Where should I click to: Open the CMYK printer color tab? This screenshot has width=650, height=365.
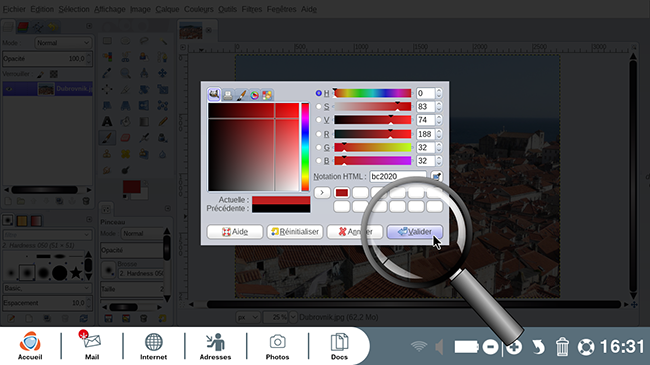tap(228, 95)
